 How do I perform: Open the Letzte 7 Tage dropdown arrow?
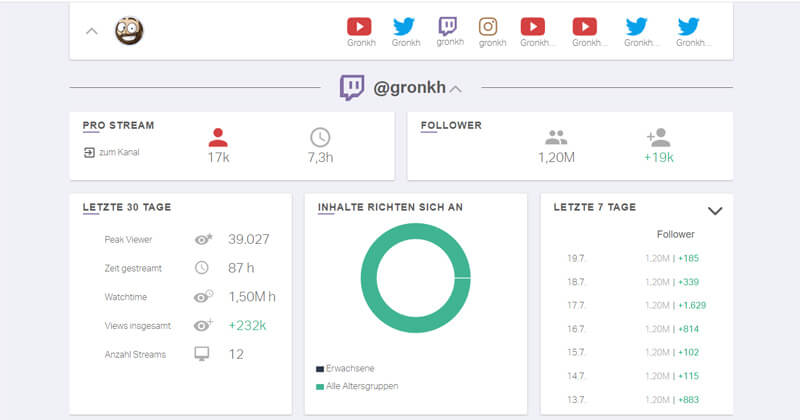tap(715, 211)
